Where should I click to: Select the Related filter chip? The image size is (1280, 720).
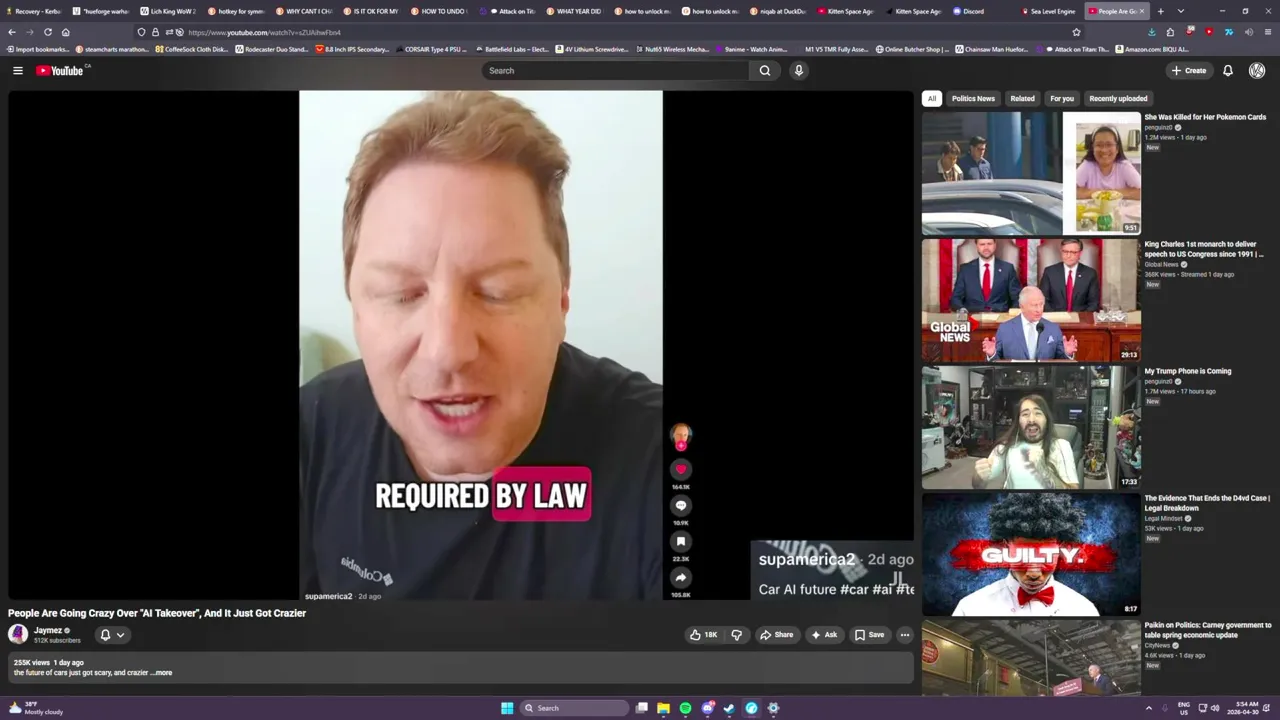click(x=1022, y=99)
